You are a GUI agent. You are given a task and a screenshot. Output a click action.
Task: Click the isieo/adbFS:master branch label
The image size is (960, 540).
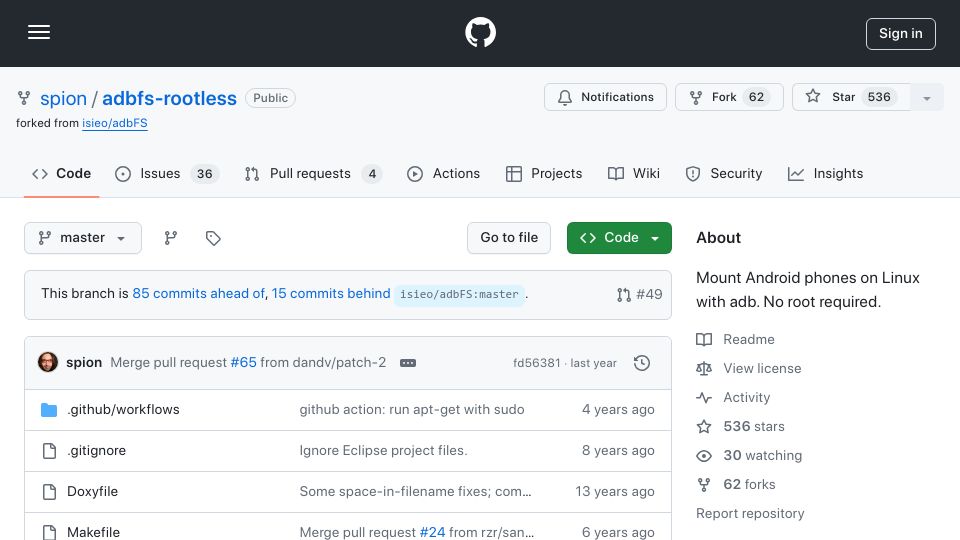coord(459,294)
